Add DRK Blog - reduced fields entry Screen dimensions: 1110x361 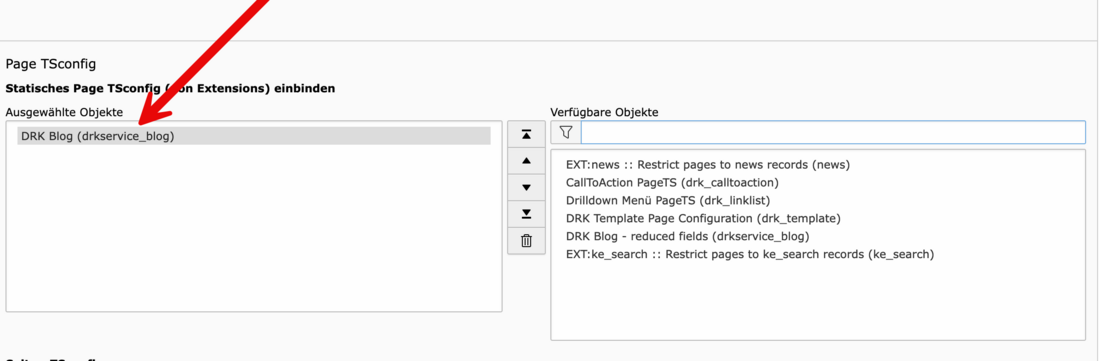[687, 236]
